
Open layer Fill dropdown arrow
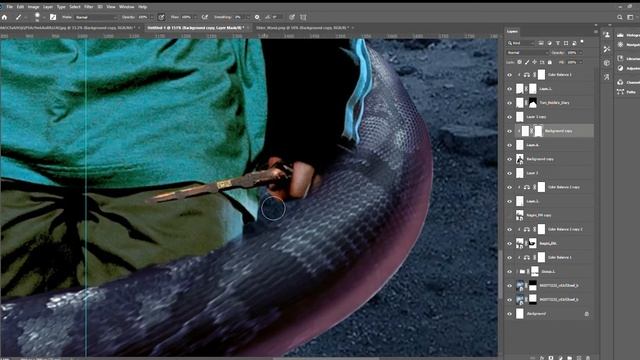coord(581,62)
